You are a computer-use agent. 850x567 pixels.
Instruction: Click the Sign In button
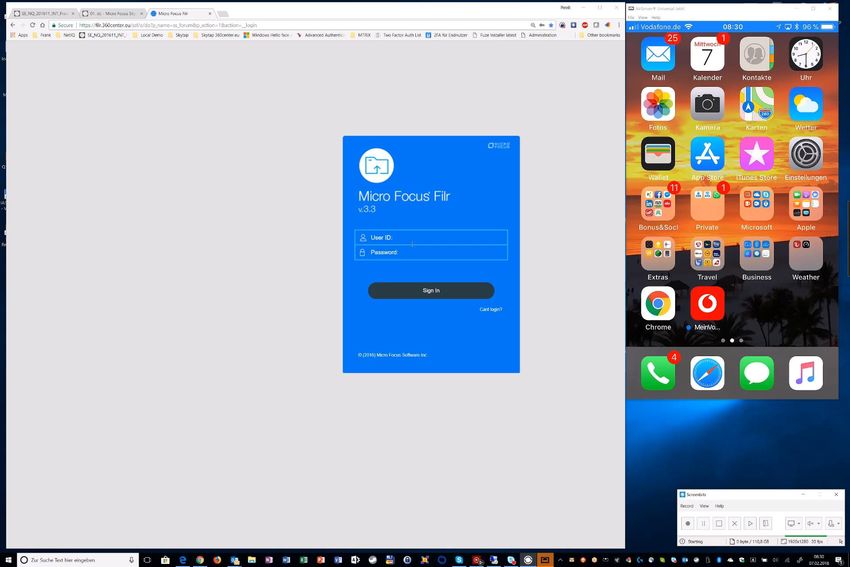coord(431,291)
